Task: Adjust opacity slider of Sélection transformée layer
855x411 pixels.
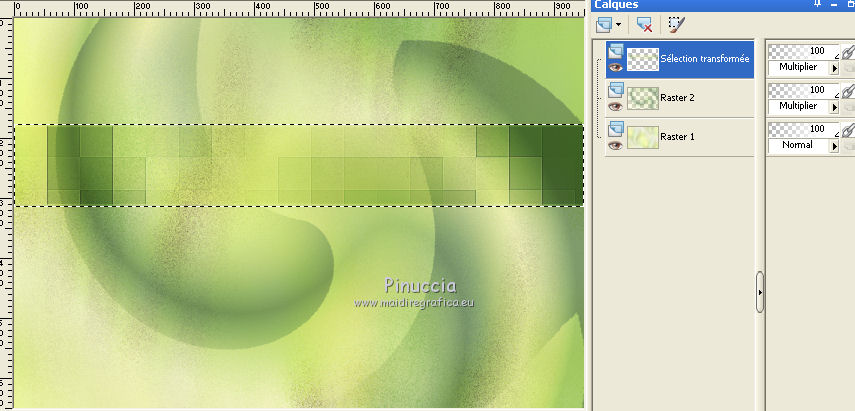Action: (x=803, y=51)
